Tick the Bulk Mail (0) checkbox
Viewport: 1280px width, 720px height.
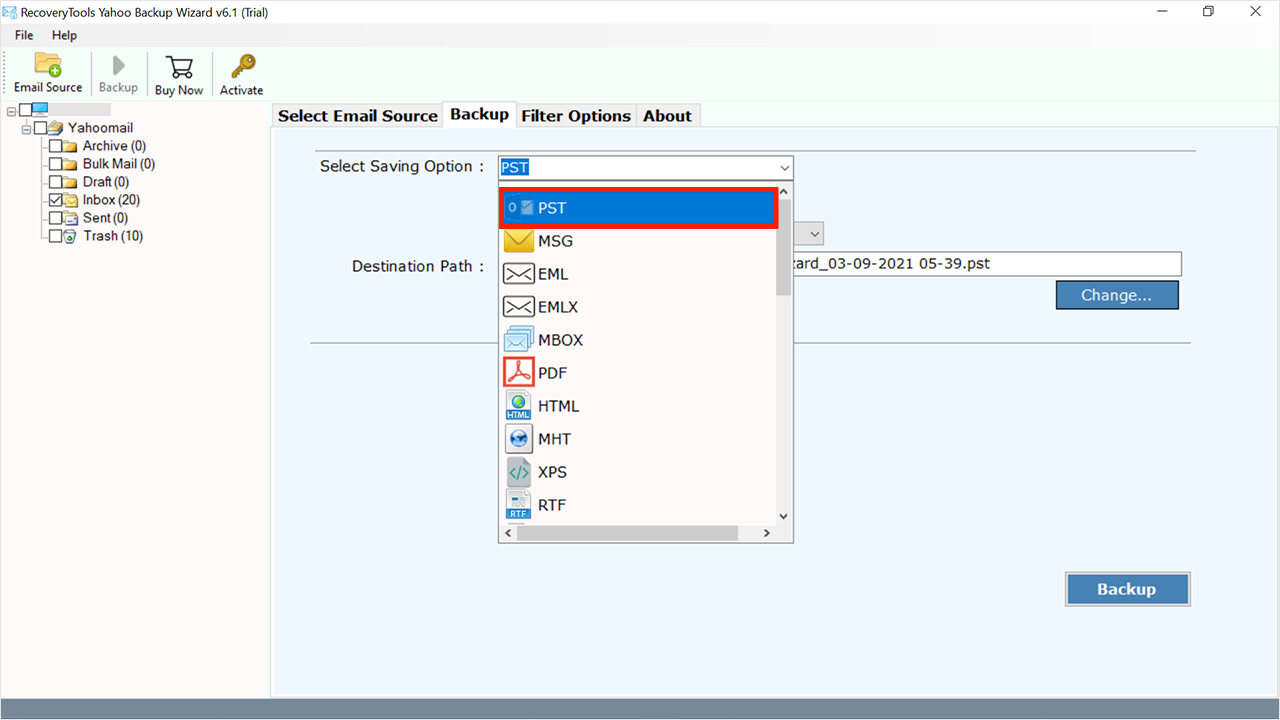[55, 164]
